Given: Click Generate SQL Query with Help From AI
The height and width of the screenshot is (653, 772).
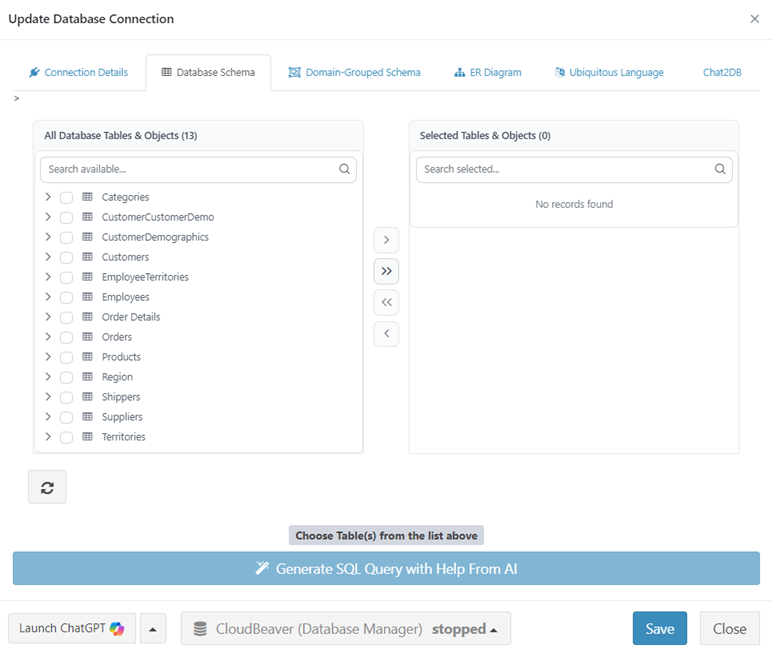Looking at the screenshot, I should (386, 569).
